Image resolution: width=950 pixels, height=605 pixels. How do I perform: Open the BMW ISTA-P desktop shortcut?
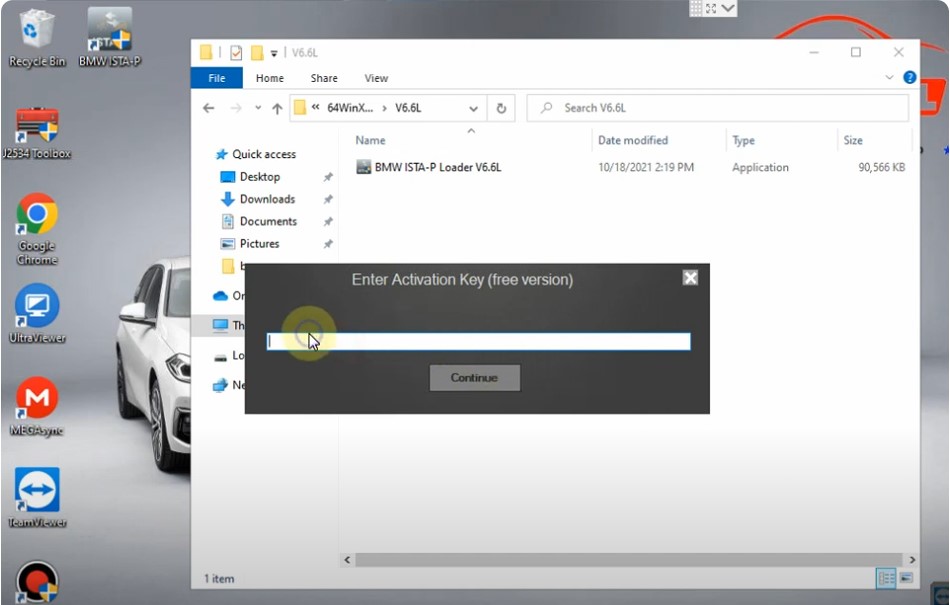[109, 30]
